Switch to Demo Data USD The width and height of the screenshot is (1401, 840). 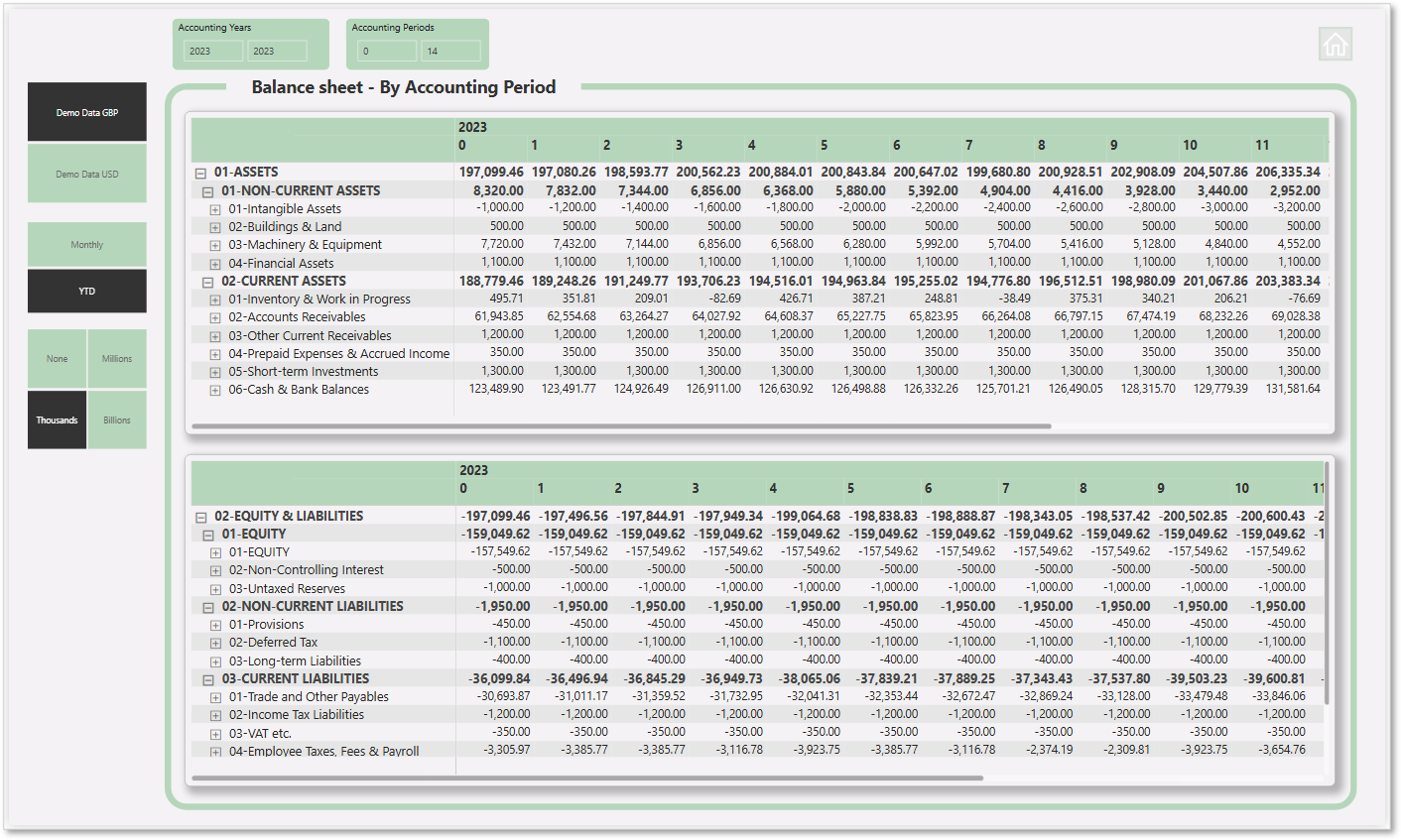(x=87, y=174)
